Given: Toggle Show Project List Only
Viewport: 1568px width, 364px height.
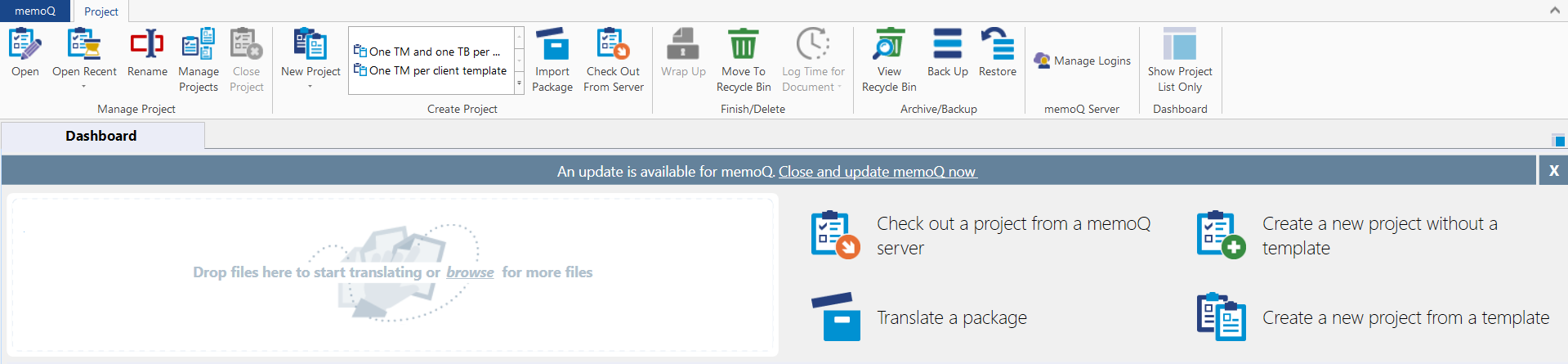Looking at the screenshot, I should pos(1180,61).
